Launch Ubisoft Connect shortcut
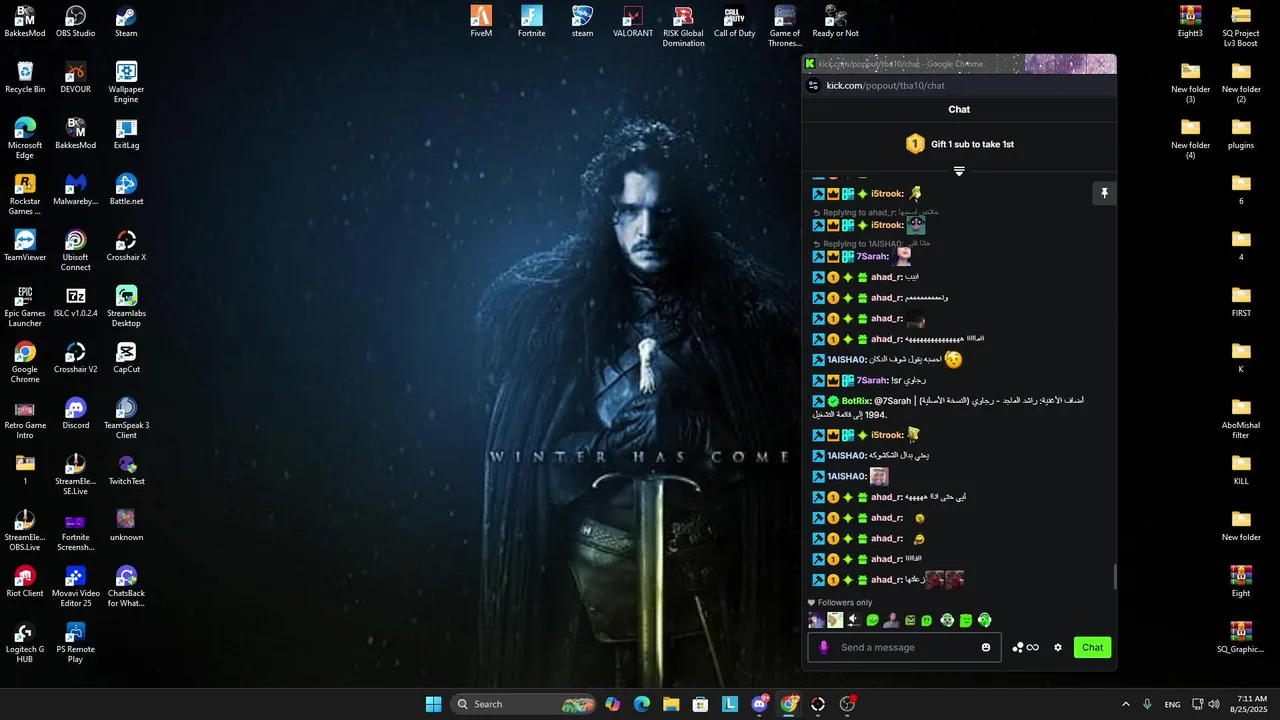 tap(76, 250)
